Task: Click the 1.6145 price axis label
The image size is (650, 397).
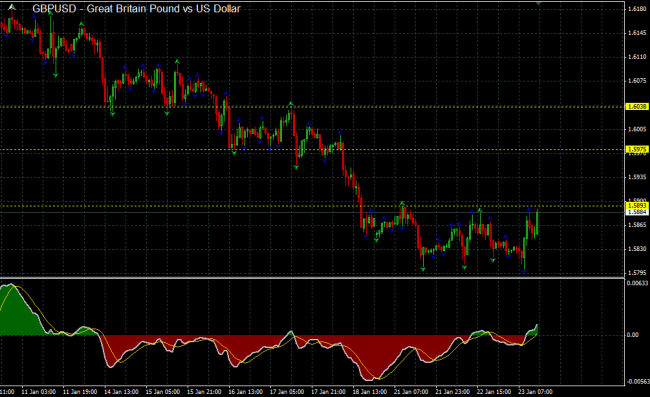Action: pos(637,33)
